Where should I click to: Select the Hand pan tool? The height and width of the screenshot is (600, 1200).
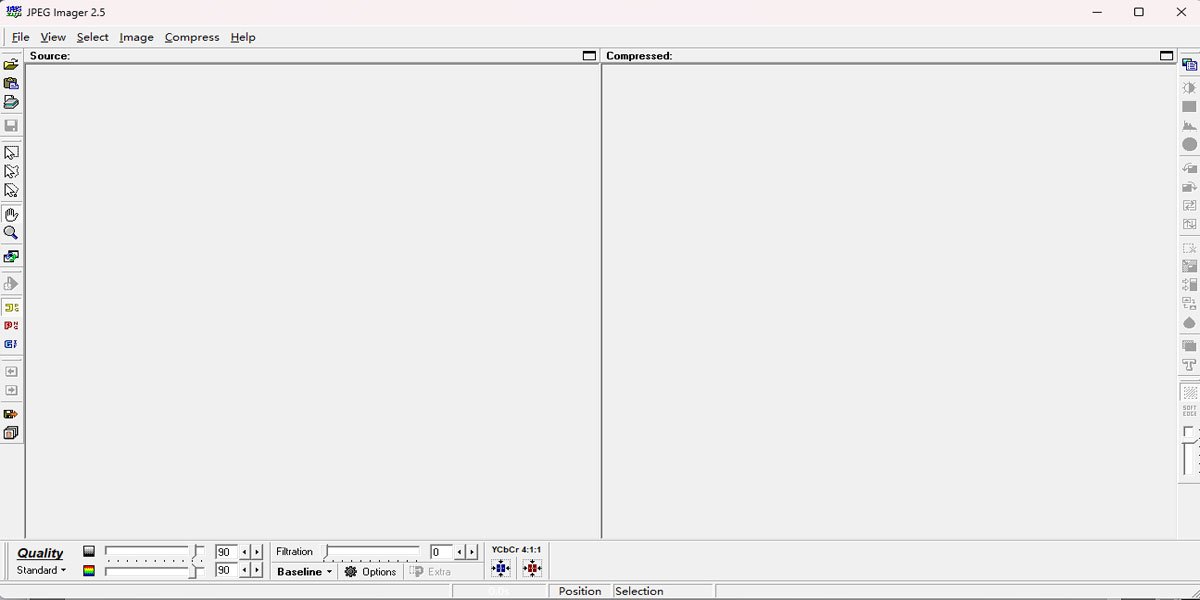pyautogui.click(x=11, y=213)
